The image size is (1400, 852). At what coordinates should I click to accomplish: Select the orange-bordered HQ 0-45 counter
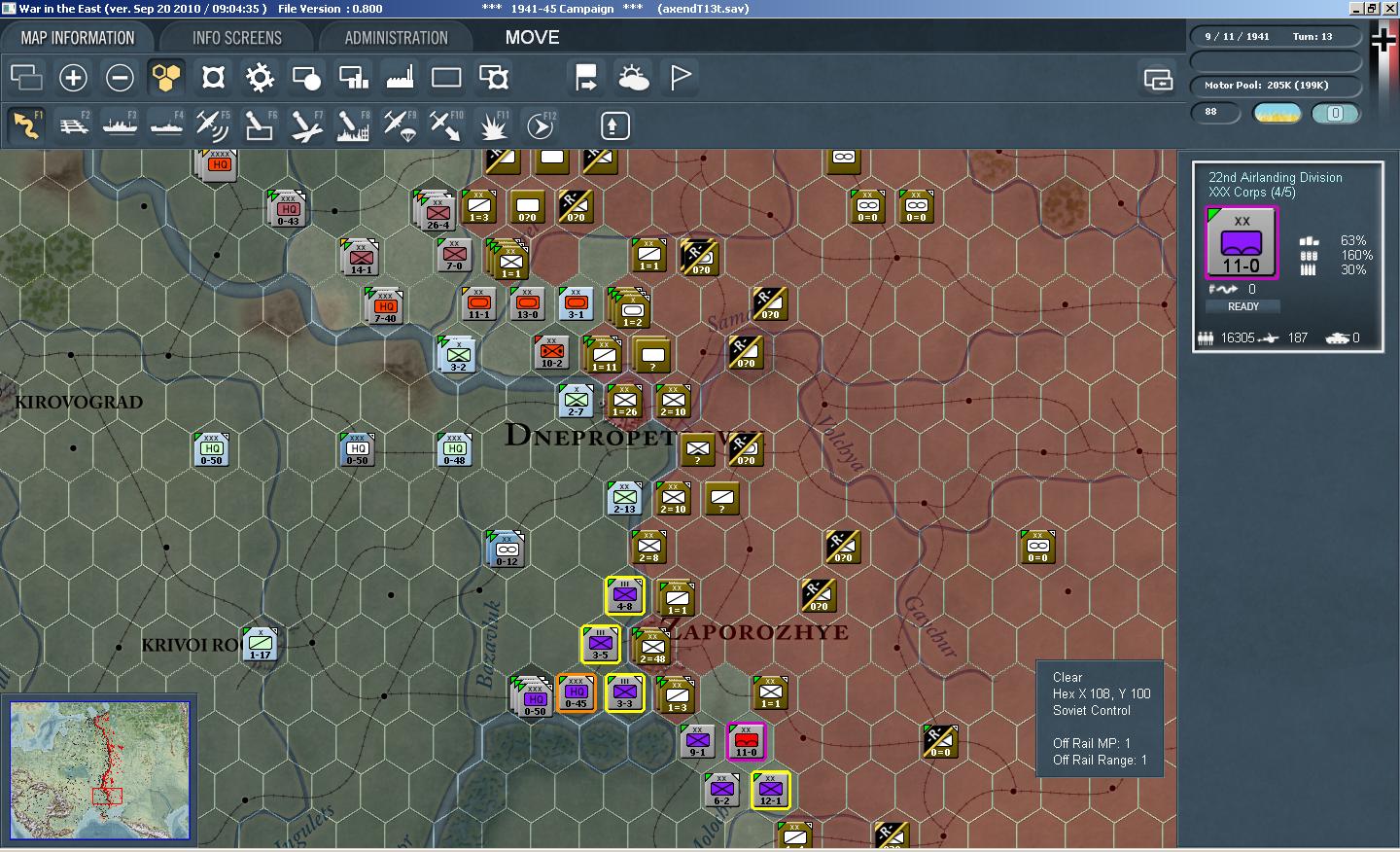pos(577,692)
